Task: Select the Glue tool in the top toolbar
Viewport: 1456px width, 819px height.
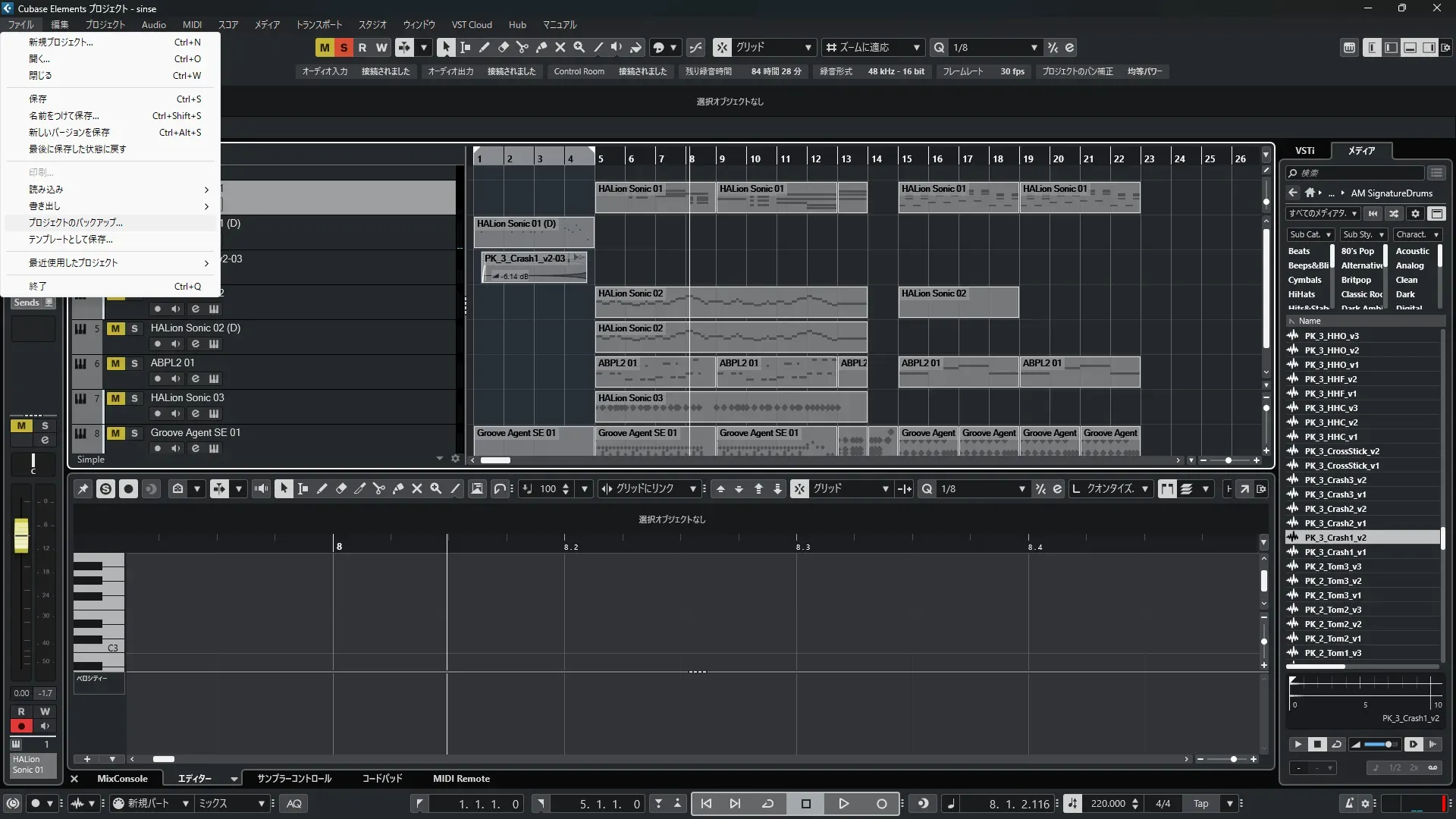Action: (541, 47)
